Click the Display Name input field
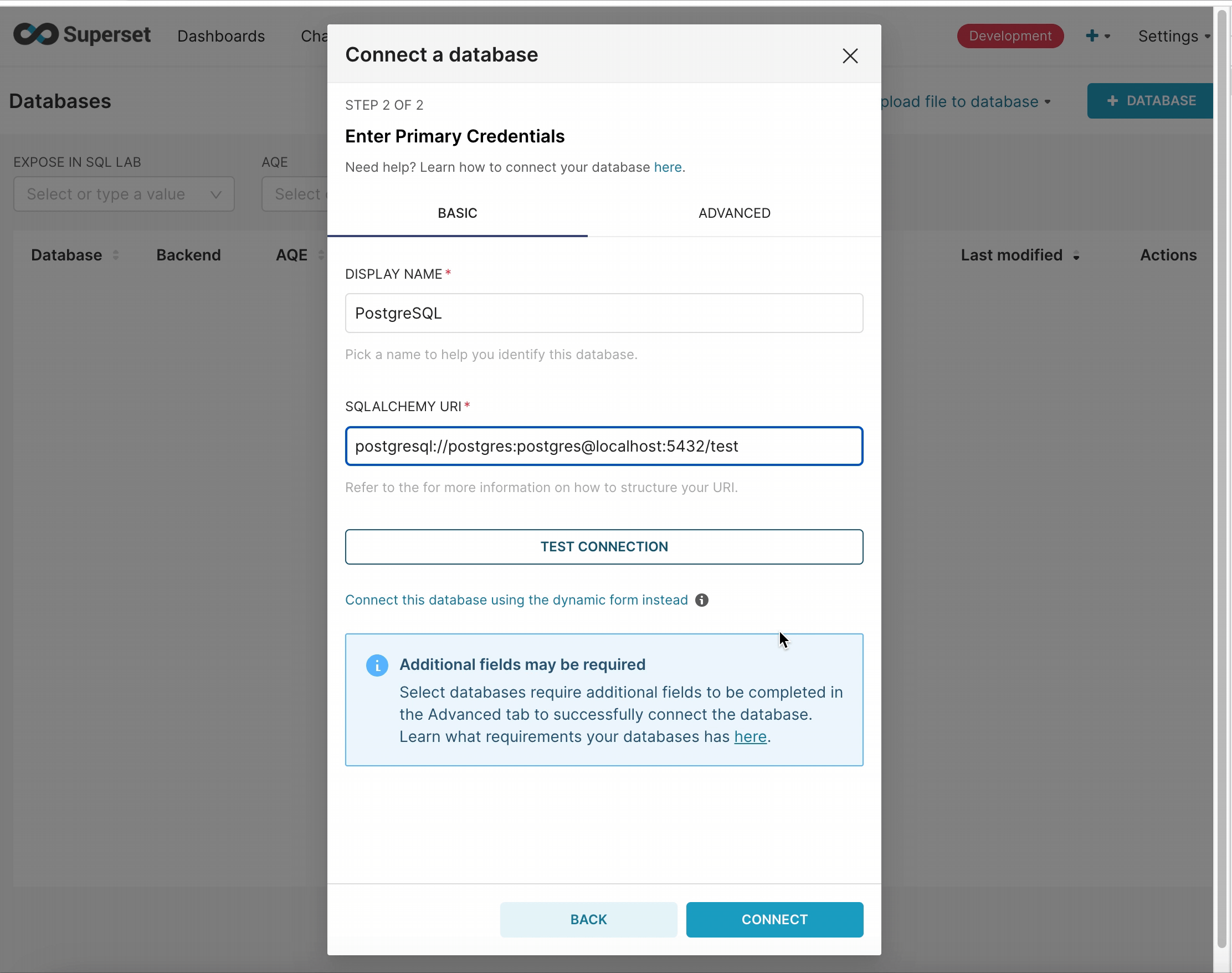The width and height of the screenshot is (1232, 973). point(604,313)
